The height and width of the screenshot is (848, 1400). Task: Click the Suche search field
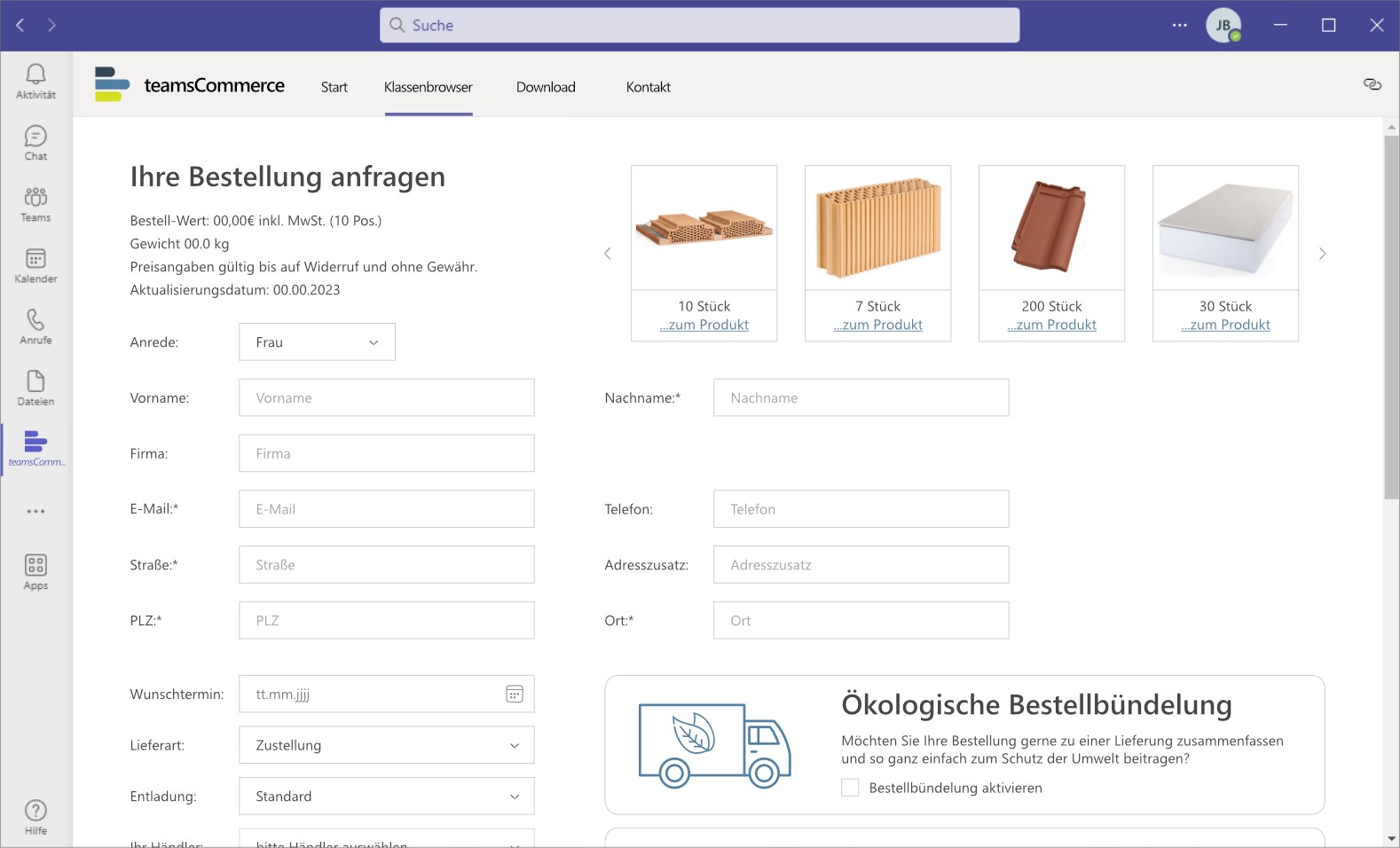700,25
